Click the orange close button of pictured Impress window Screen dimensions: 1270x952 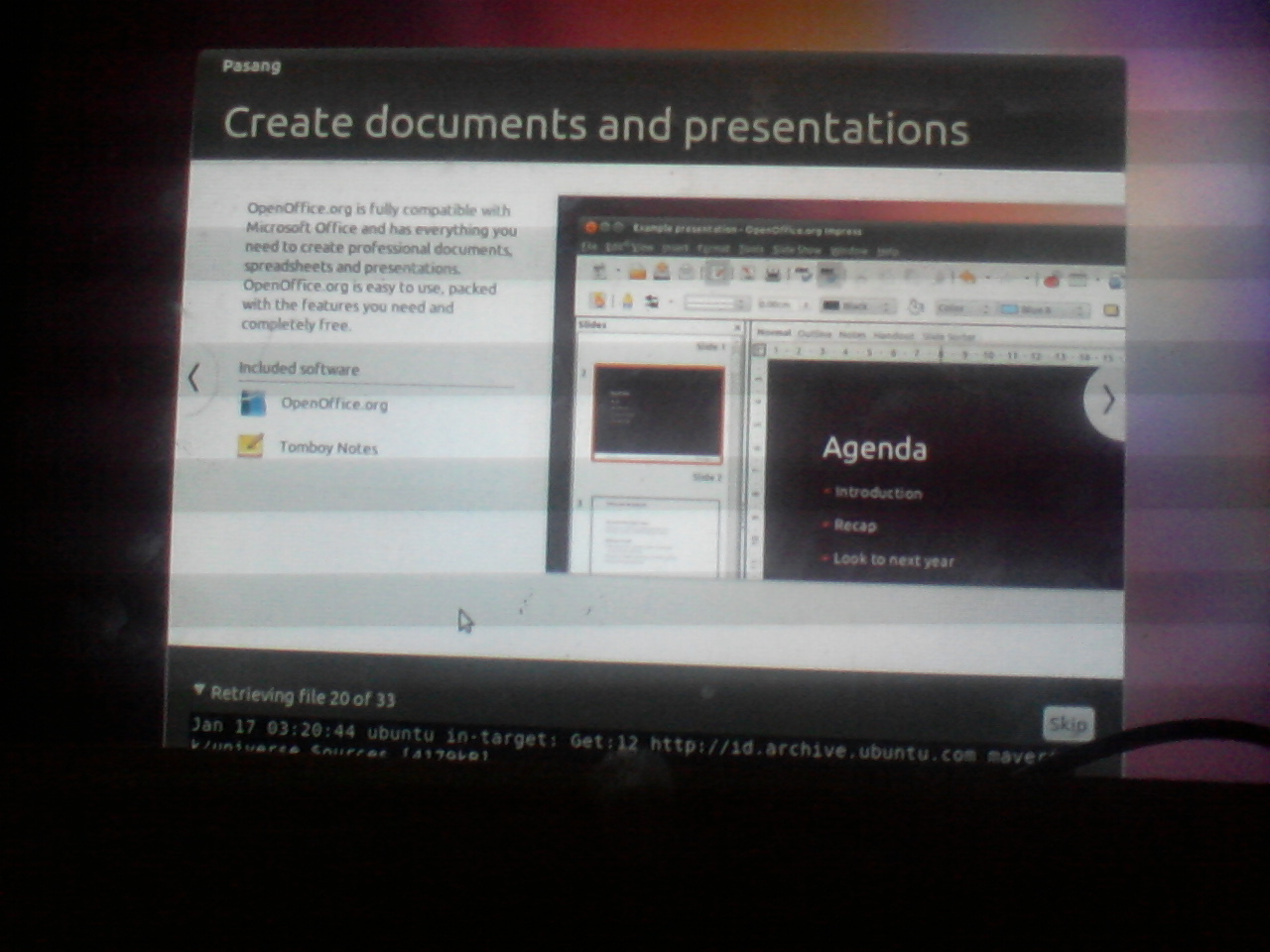pyautogui.click(x=590, y=227)
